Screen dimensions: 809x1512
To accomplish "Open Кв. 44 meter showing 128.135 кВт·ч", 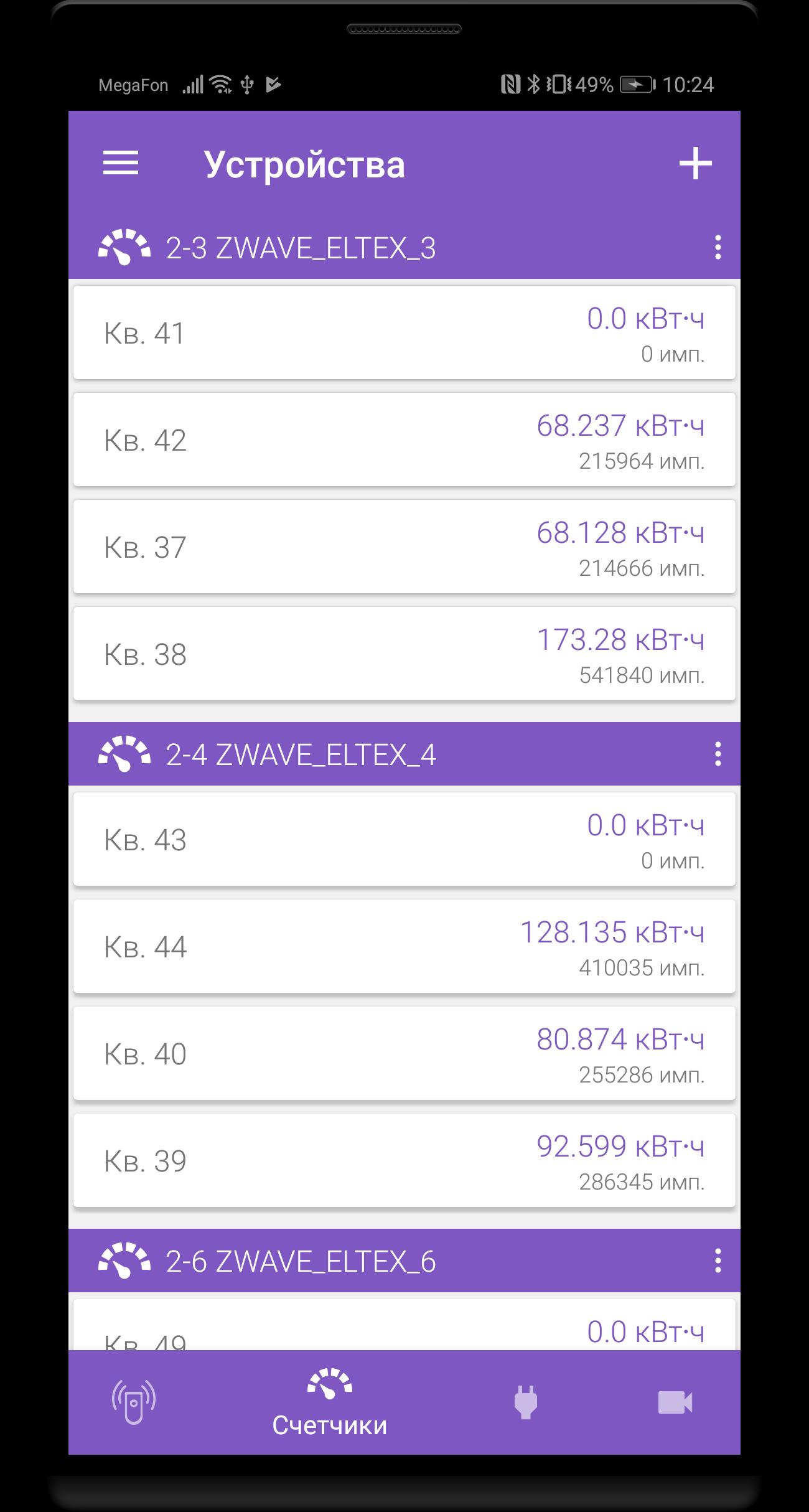I will coord(404,946).
